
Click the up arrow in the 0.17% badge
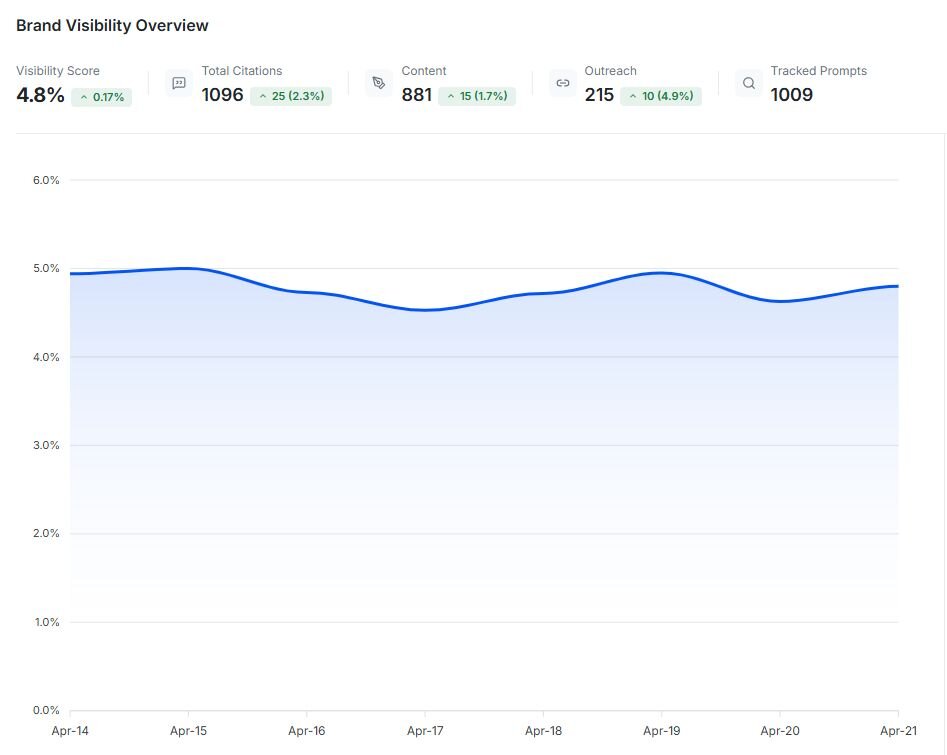pos(83,97)
